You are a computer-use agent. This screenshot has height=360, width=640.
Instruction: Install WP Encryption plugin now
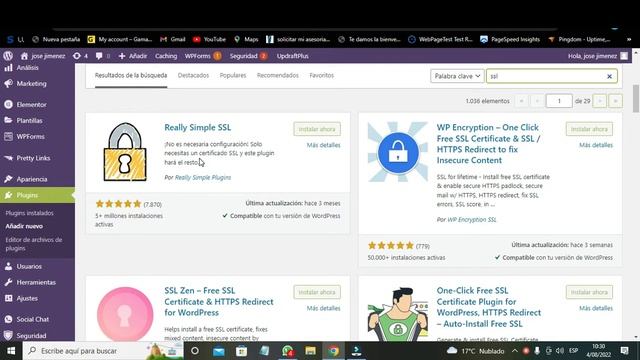click(x=589, y=129)
